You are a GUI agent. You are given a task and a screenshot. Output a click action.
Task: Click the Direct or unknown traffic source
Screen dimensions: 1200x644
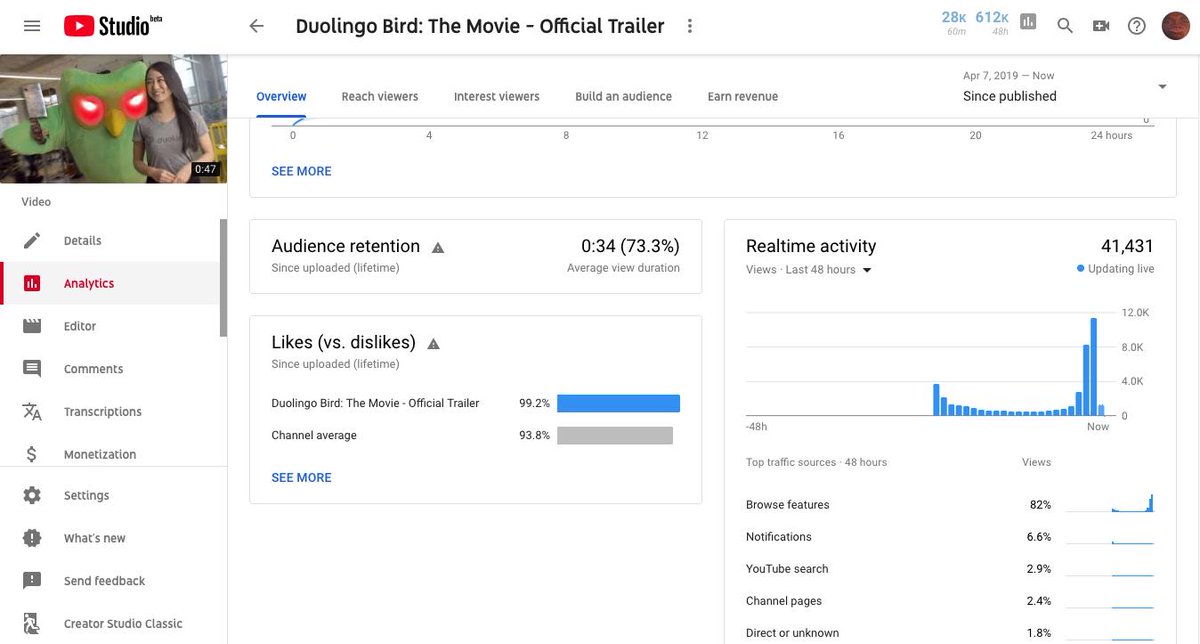coord(793,633)
